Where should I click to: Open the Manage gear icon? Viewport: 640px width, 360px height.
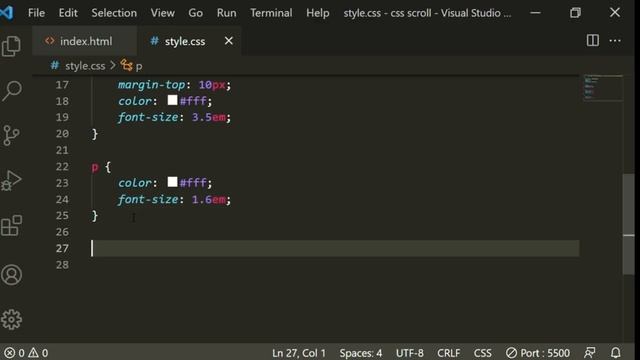pos(11,319)
